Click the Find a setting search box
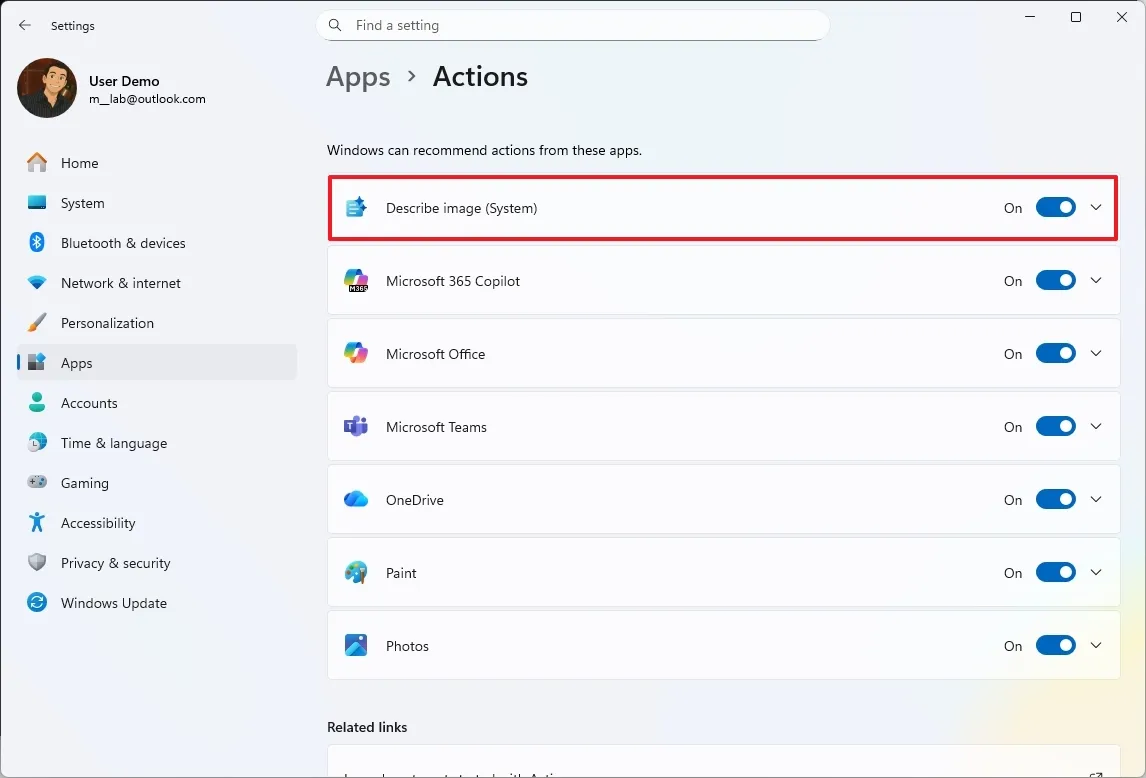The height and width of the screenshot is (778, 1146). (x=573, y=25)
